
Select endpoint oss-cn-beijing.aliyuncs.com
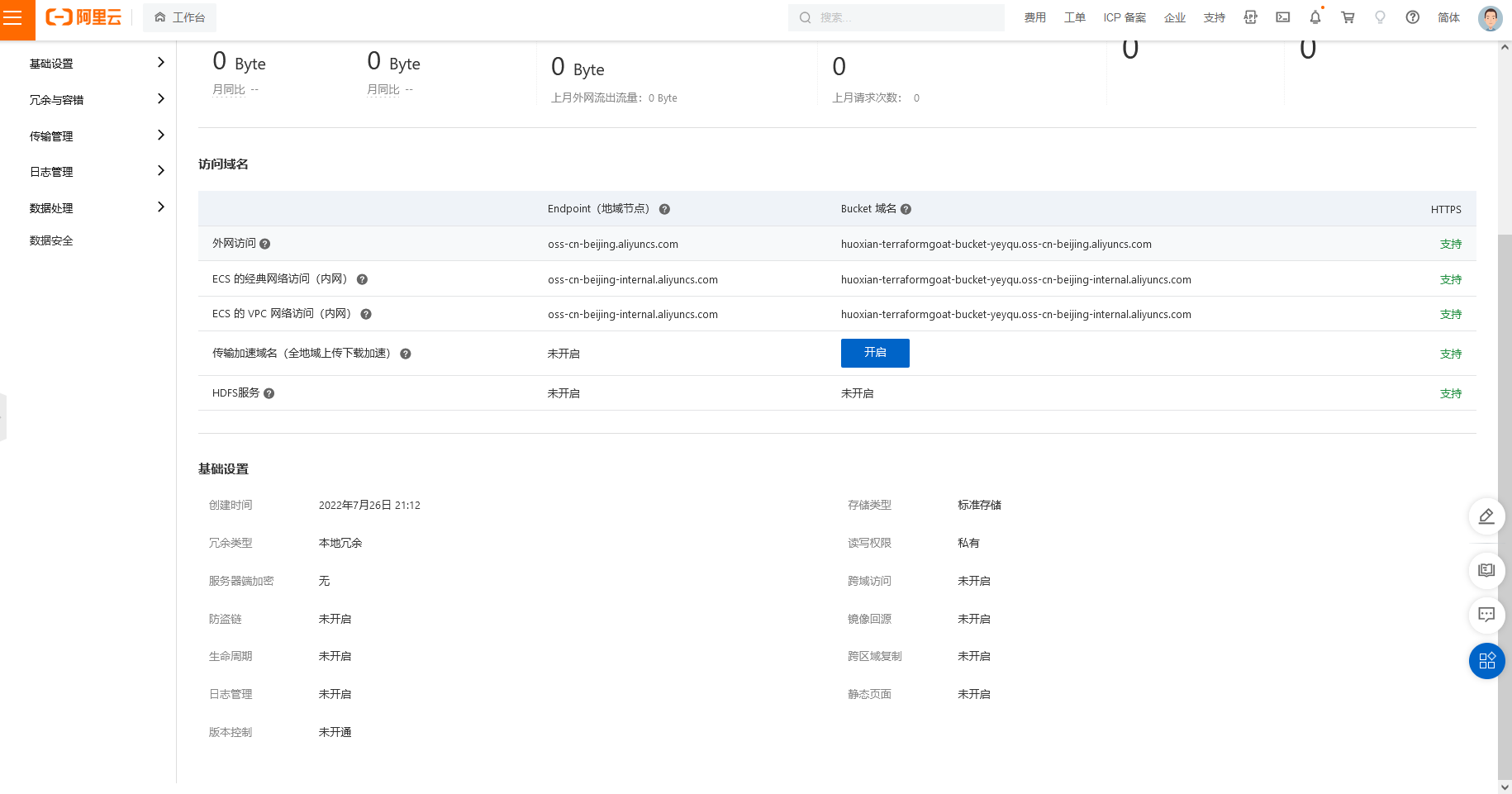(x=613, y=245)
